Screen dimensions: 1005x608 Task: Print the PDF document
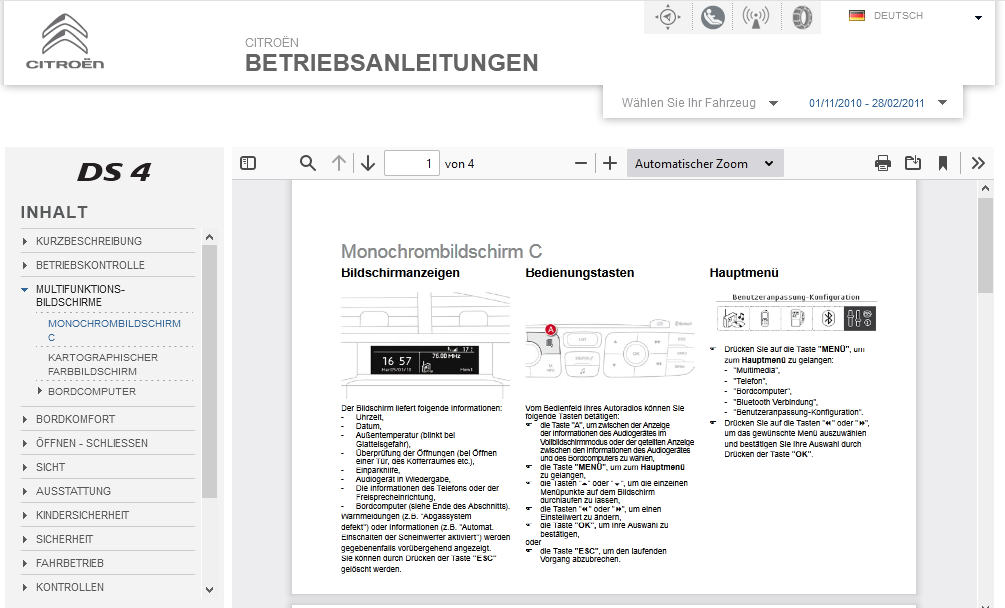click(883, 163)
